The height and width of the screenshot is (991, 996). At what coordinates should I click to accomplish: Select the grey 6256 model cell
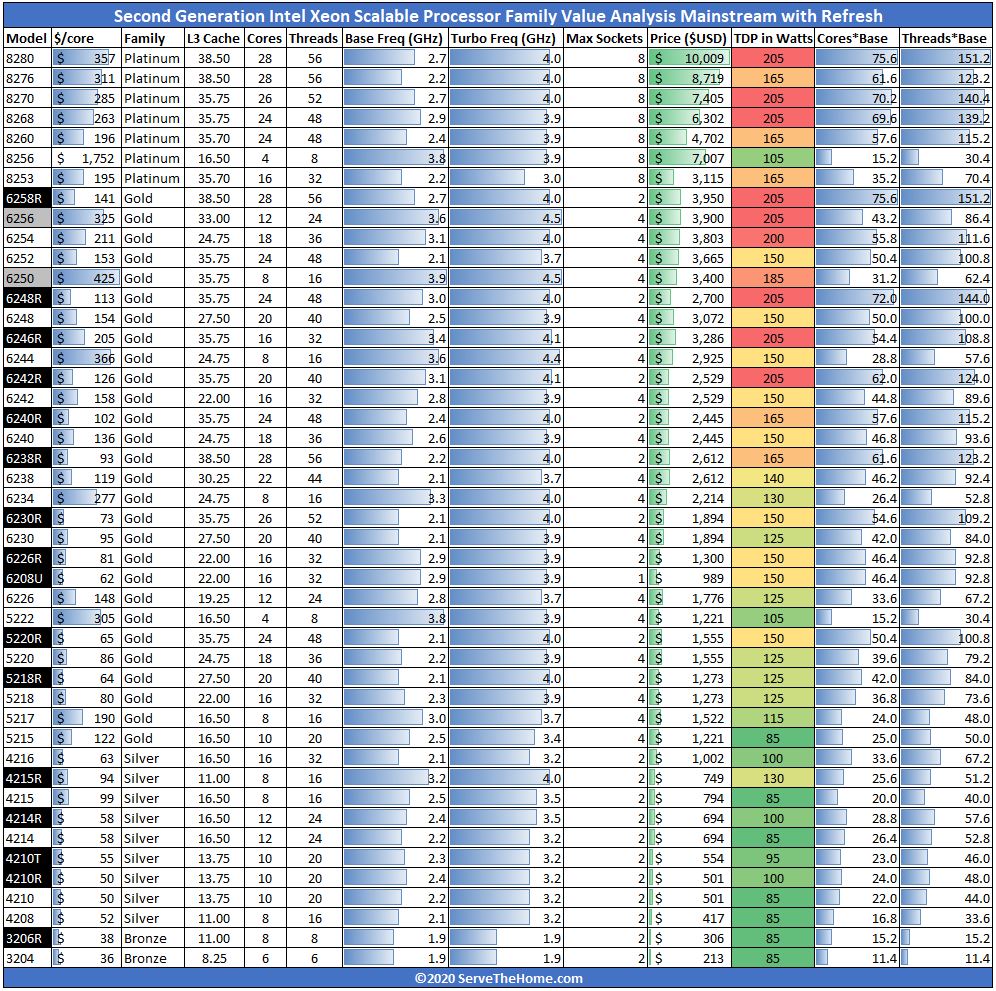[27, 219]
